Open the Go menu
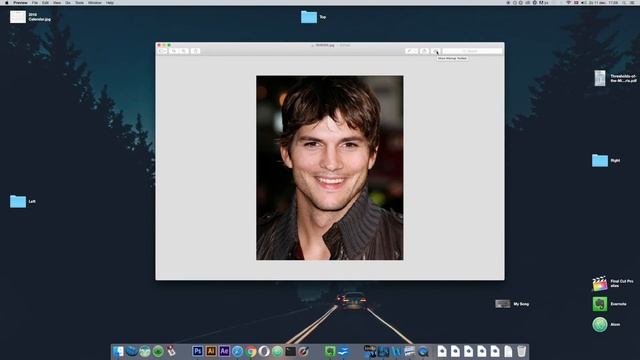This screenshot has height=360, width=640. 68,2
